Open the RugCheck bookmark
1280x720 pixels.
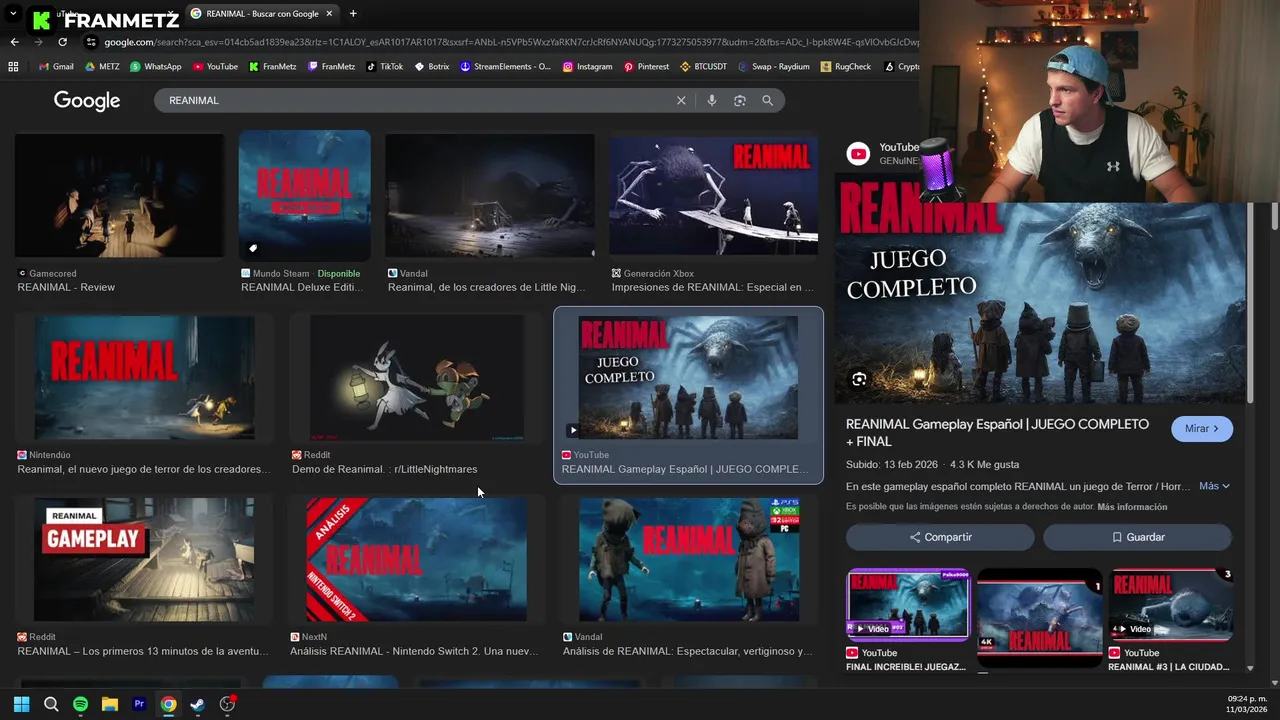[845, 67]
